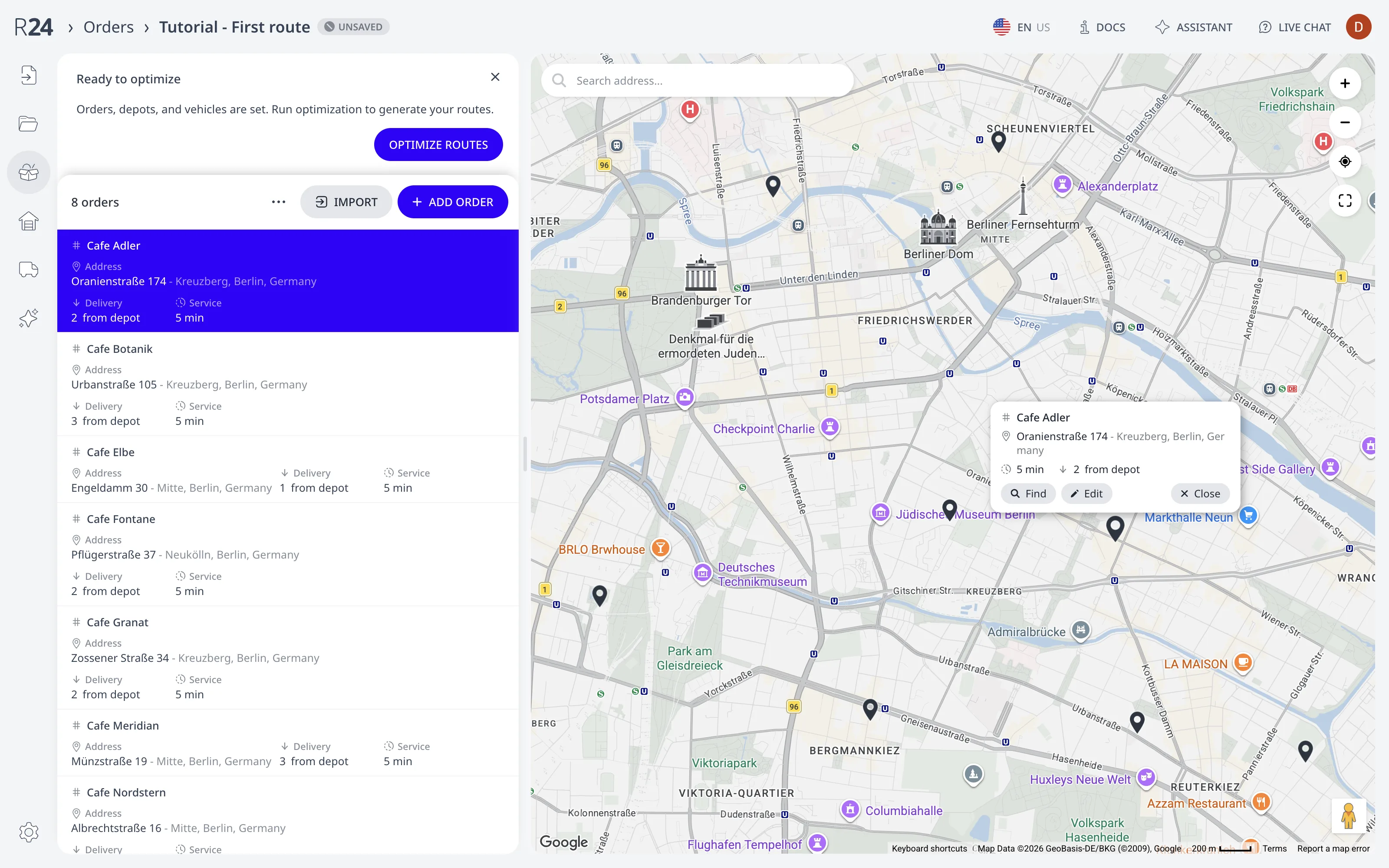The height and width of the screenshot is (868, 1389).
Task: Focus the Search address field
Action: pyautogui.click(x=698, y=80)
